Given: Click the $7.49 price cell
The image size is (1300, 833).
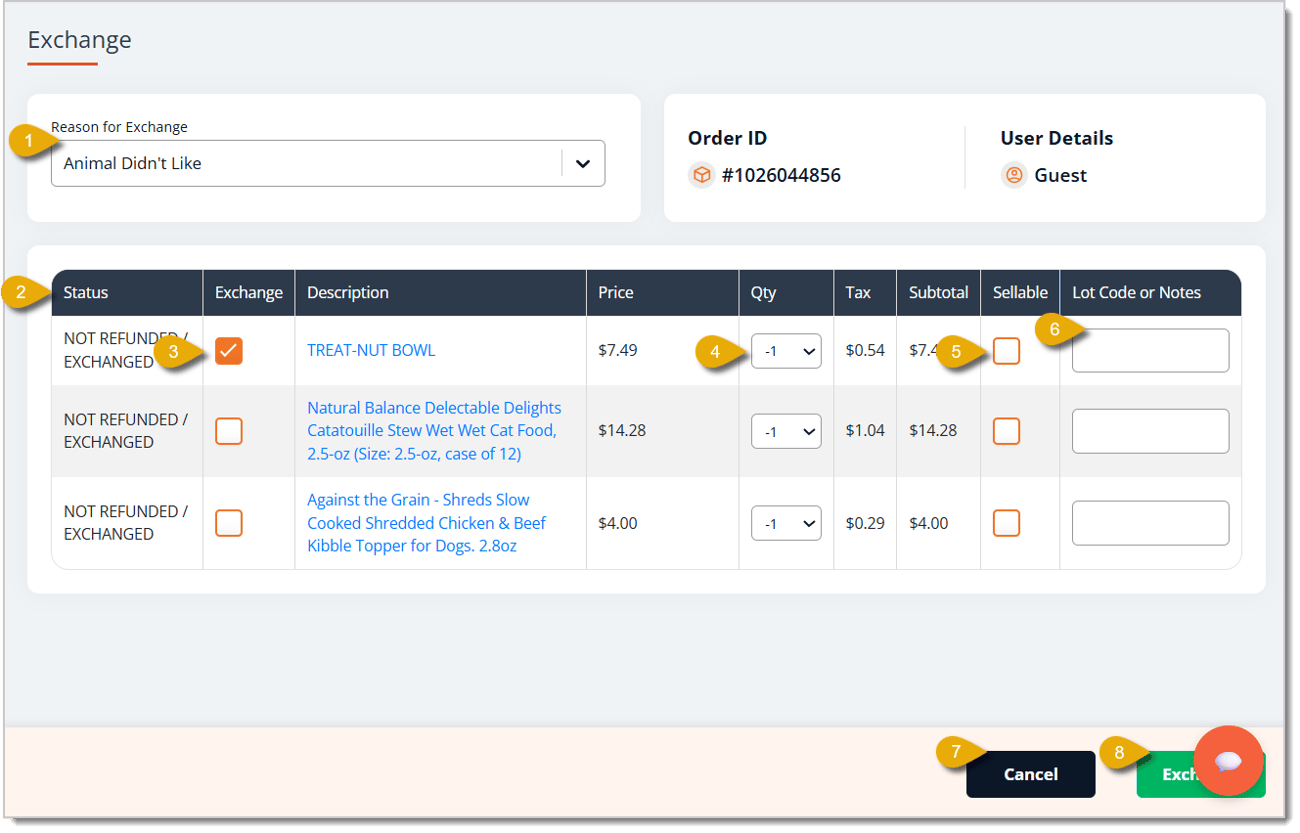Looking at the screenshot, I should pos(618,350).
